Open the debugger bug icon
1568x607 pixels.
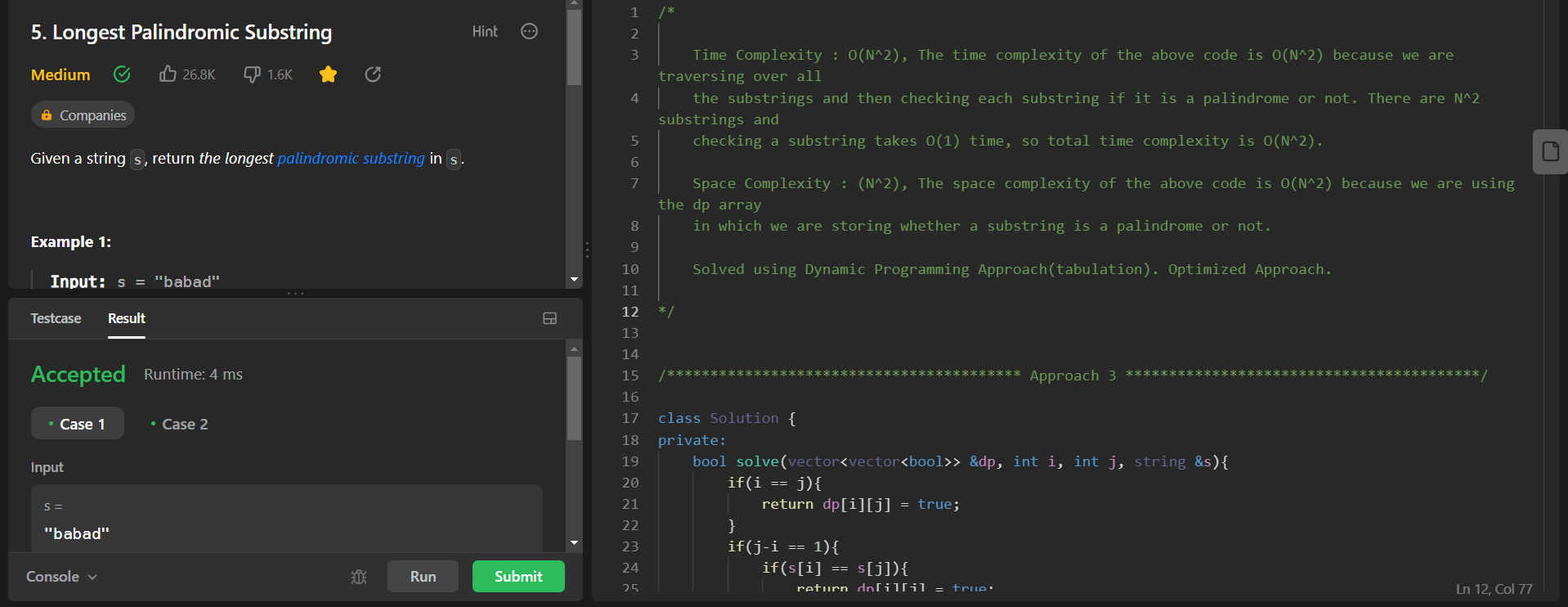pos(359,577)
